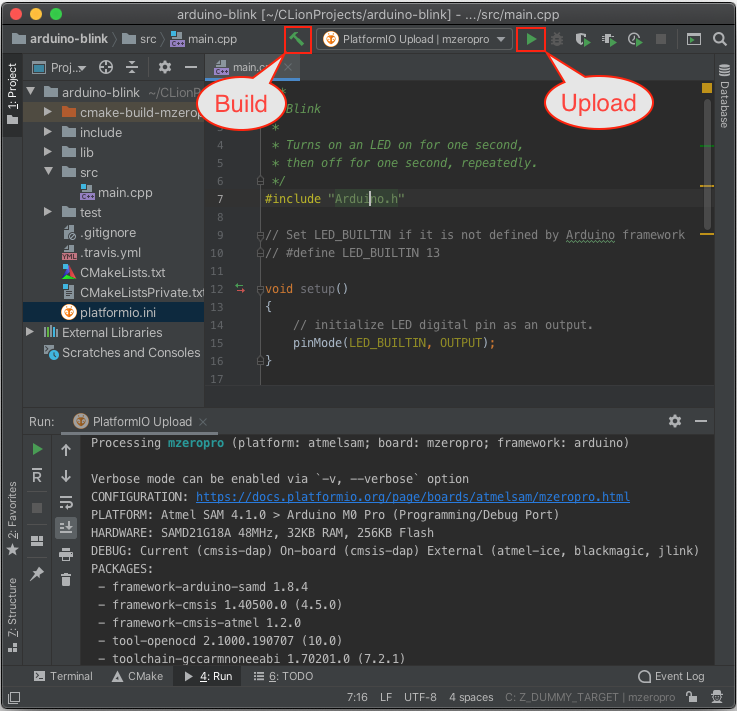Click the yellow inspection status square
The height and width of the screenshot is (711, 737).
[x=706, y=88]
